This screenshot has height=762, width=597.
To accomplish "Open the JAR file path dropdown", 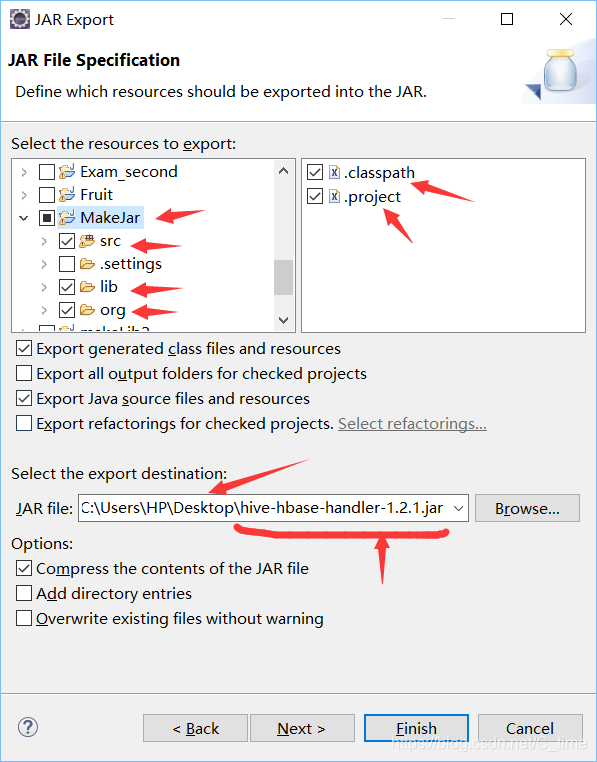I will (x=458, y=508).
